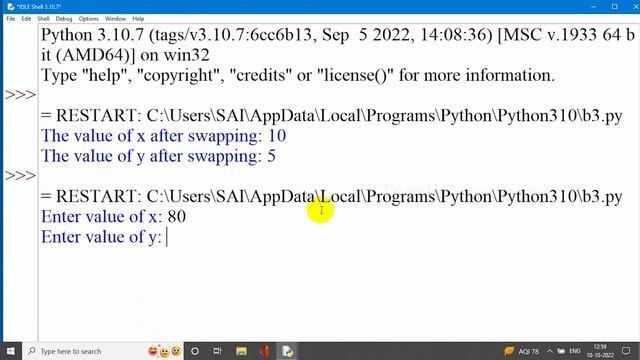Click the network icon in system tray
This screenshot has width=640, height=360.
[561, 351]
